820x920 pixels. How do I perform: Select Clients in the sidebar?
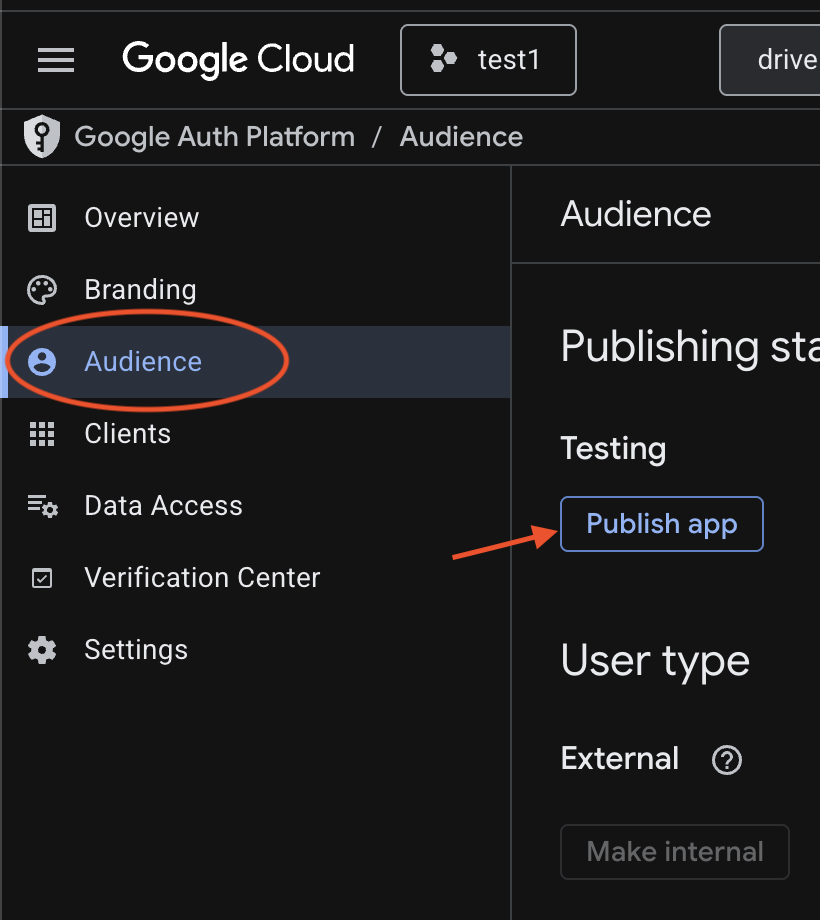(127, 433)
